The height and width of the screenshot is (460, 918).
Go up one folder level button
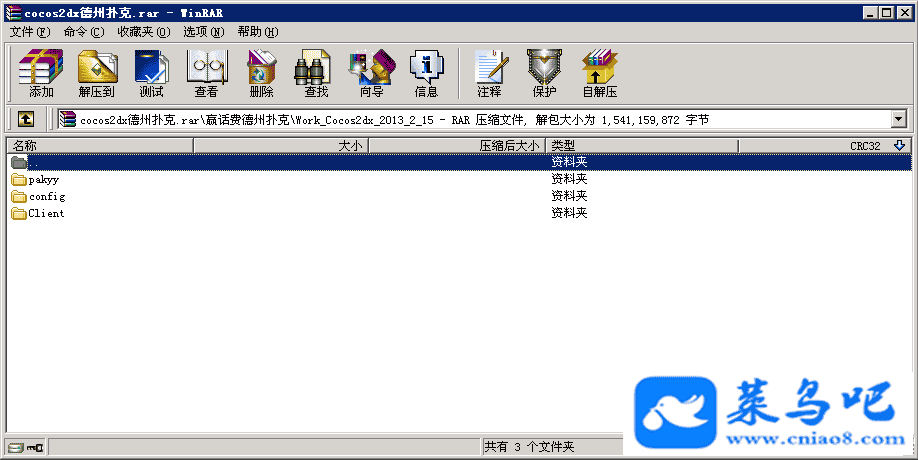click(25, 119)
